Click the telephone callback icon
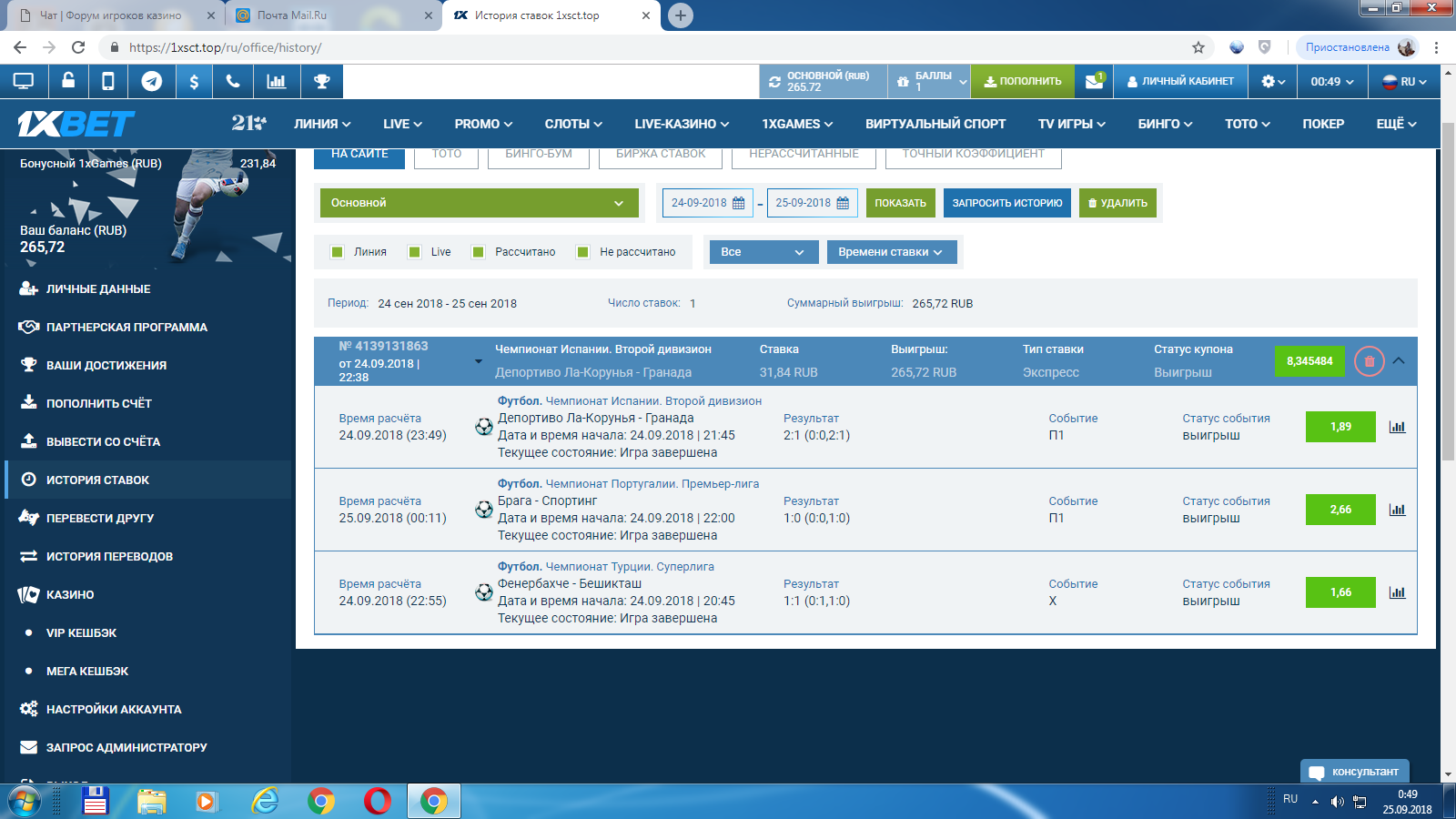The image size is (1456, 819). 233,81
